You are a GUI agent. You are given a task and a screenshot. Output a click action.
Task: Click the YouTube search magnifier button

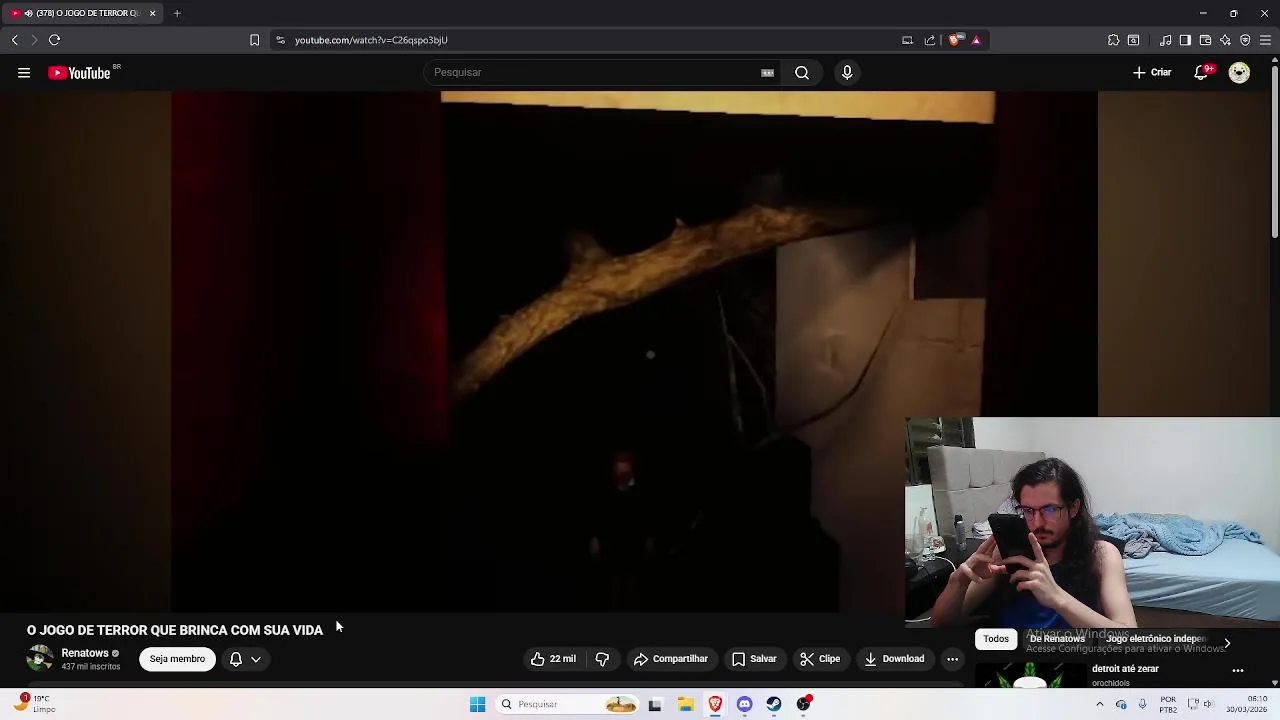pos(802,72)
